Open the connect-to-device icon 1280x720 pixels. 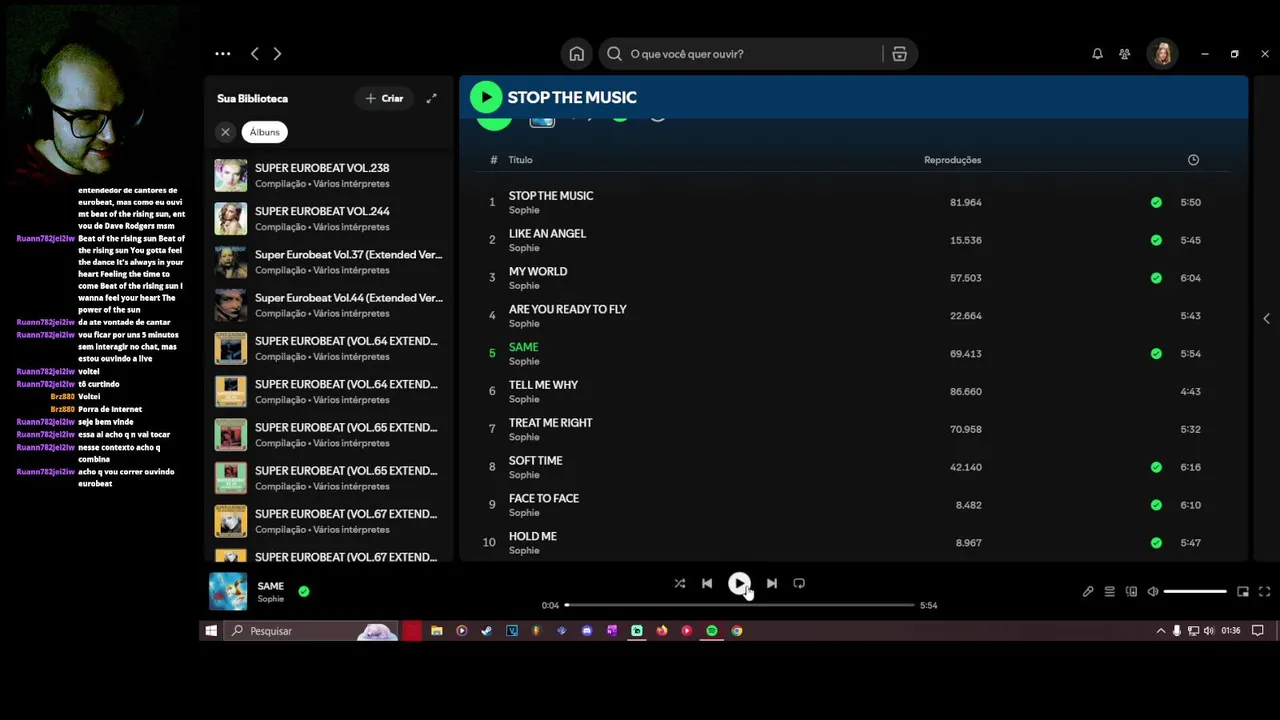[x=1131, y=591]
